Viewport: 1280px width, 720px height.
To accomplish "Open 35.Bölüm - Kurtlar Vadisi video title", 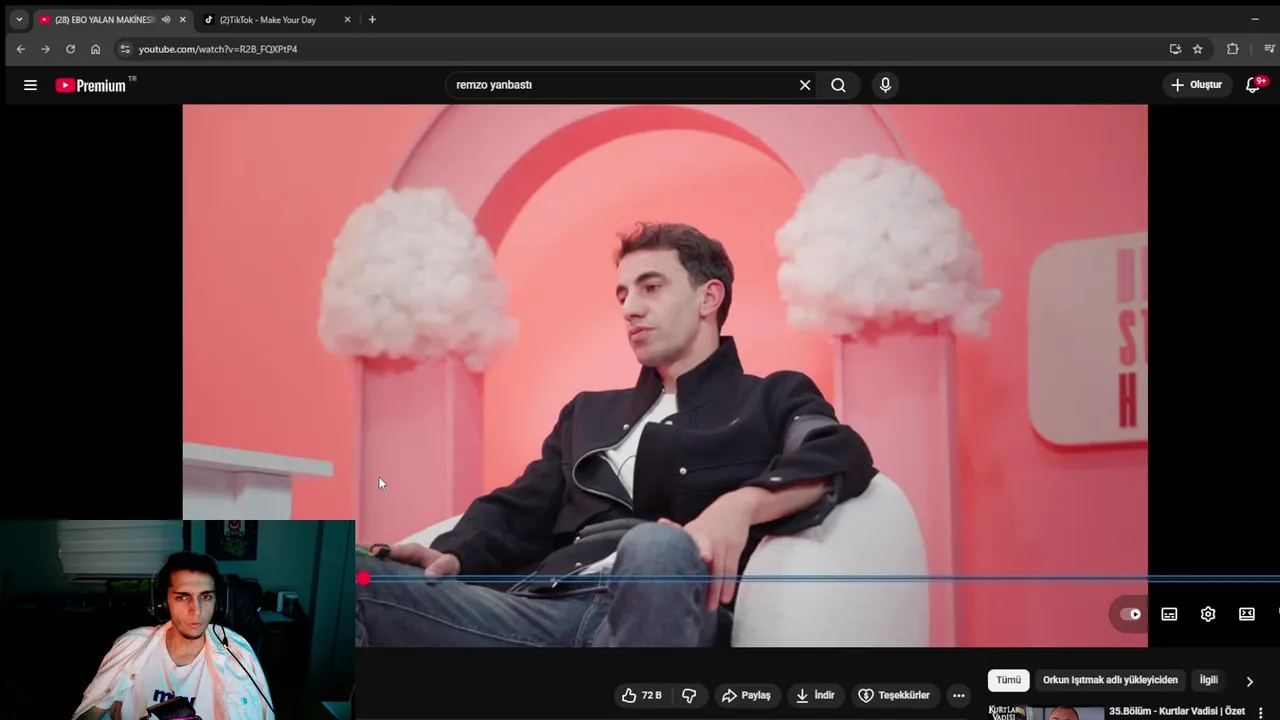I will tap(1177, 711).
